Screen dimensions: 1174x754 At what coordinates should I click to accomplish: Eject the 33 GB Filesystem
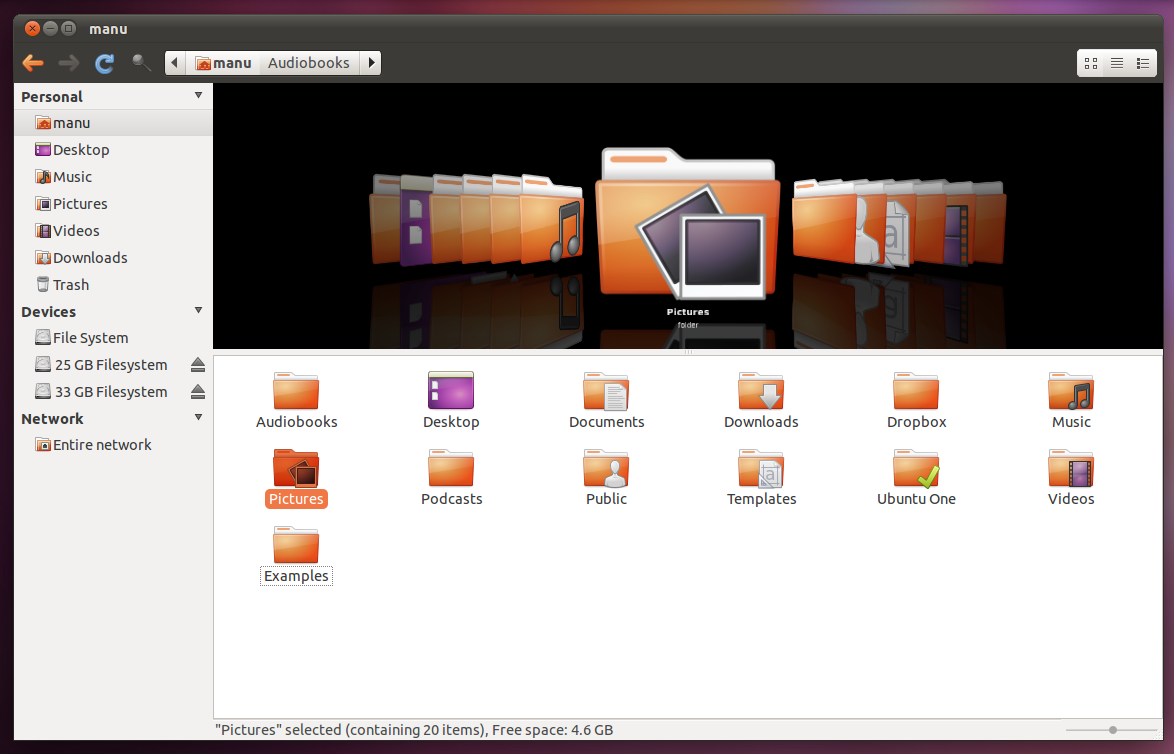(x=198, y=391)
